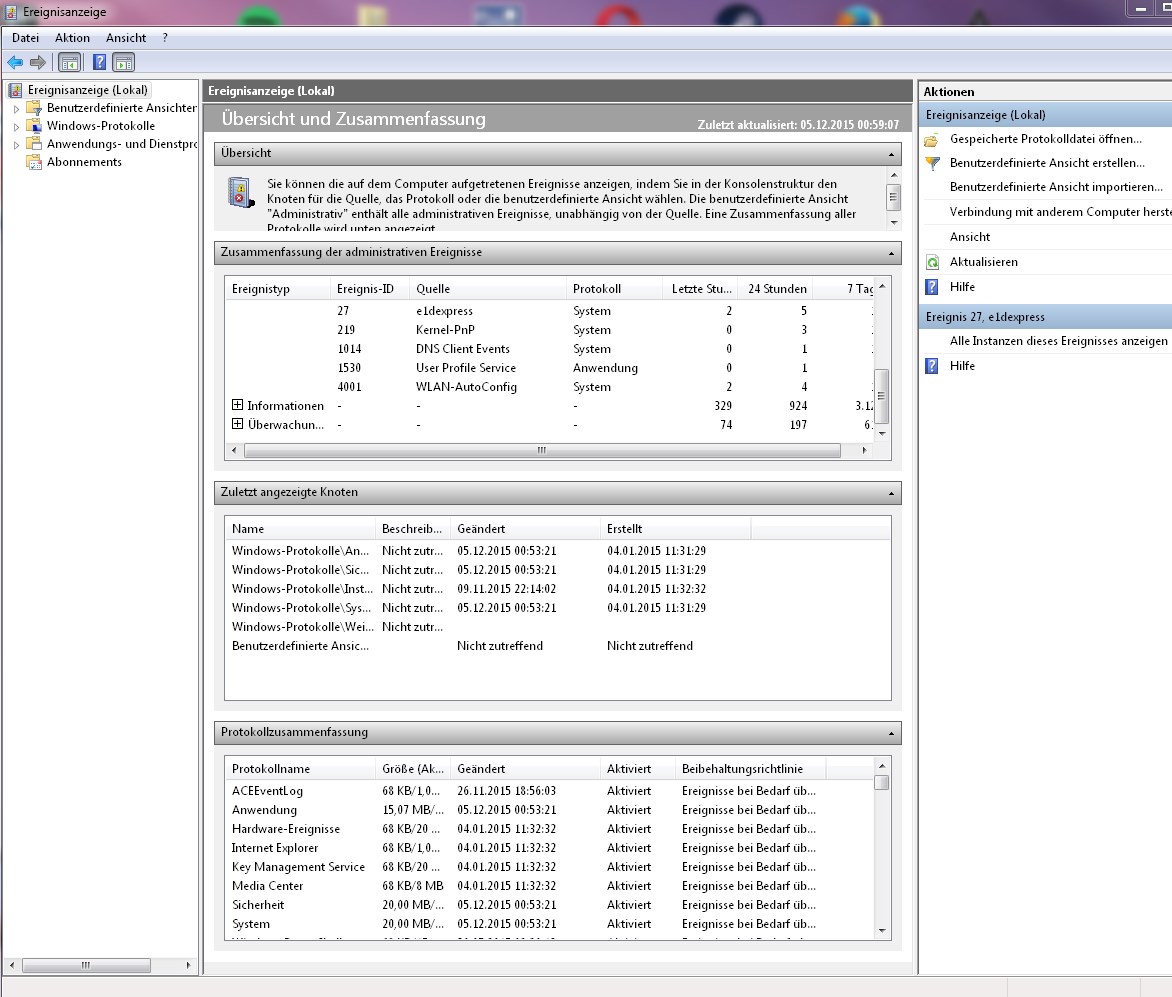
Task: Click Gespeicherte Protokolldatei öffnen... action
Action: 1046,139
